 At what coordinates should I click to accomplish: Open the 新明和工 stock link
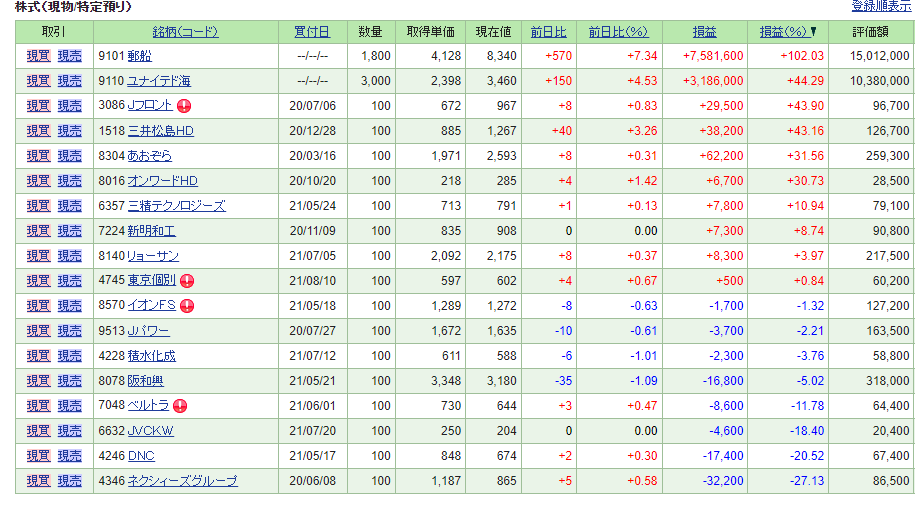click(151, 231)
